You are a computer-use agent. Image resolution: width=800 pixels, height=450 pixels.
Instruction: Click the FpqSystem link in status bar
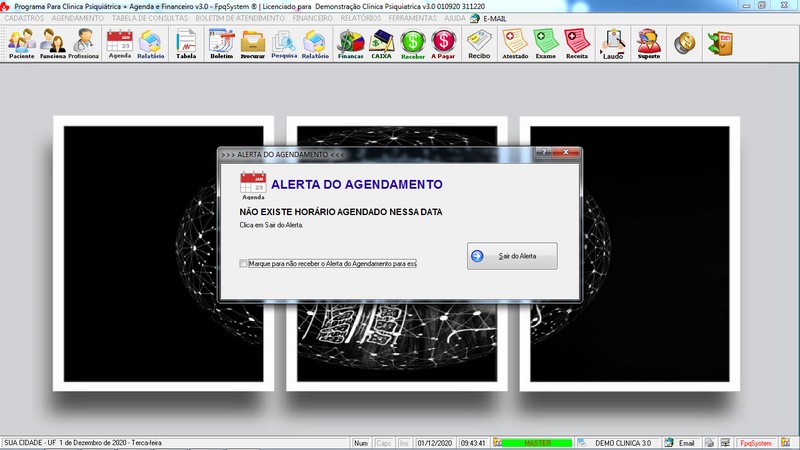pos(756,443)
